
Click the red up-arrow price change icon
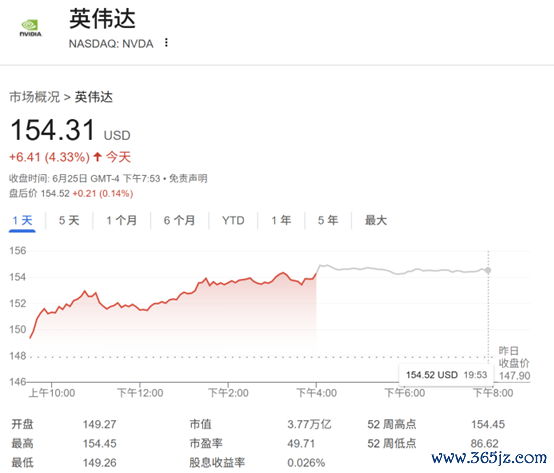click(x=98, y=156)
